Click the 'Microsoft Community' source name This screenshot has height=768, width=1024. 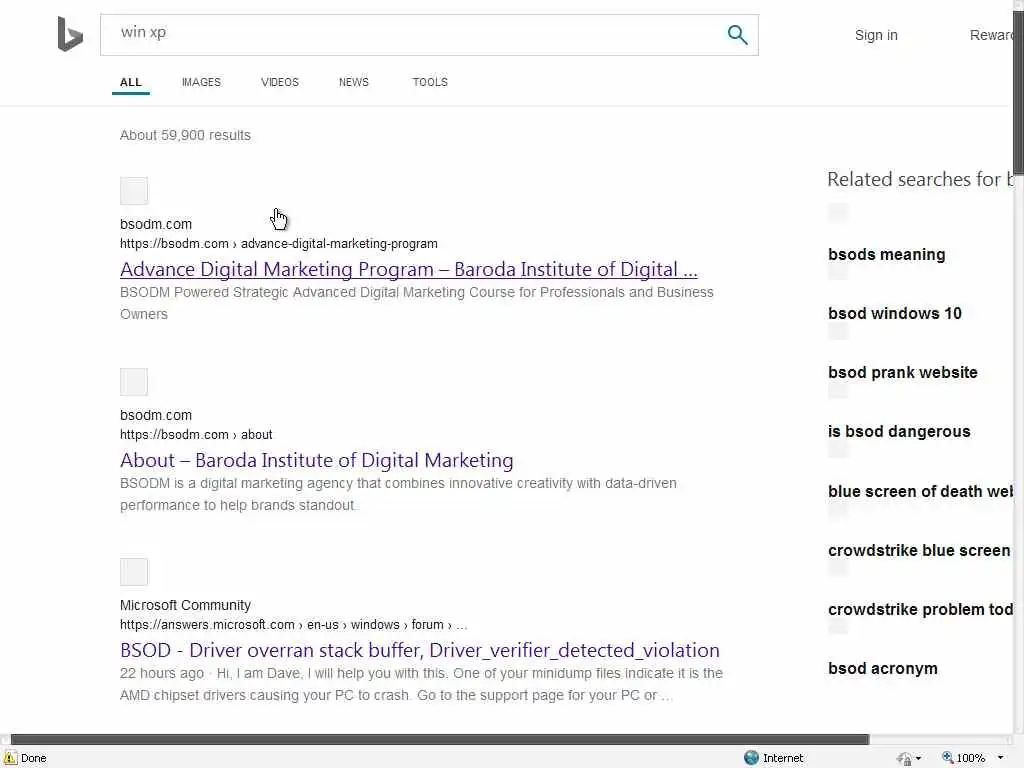(185, 605)
